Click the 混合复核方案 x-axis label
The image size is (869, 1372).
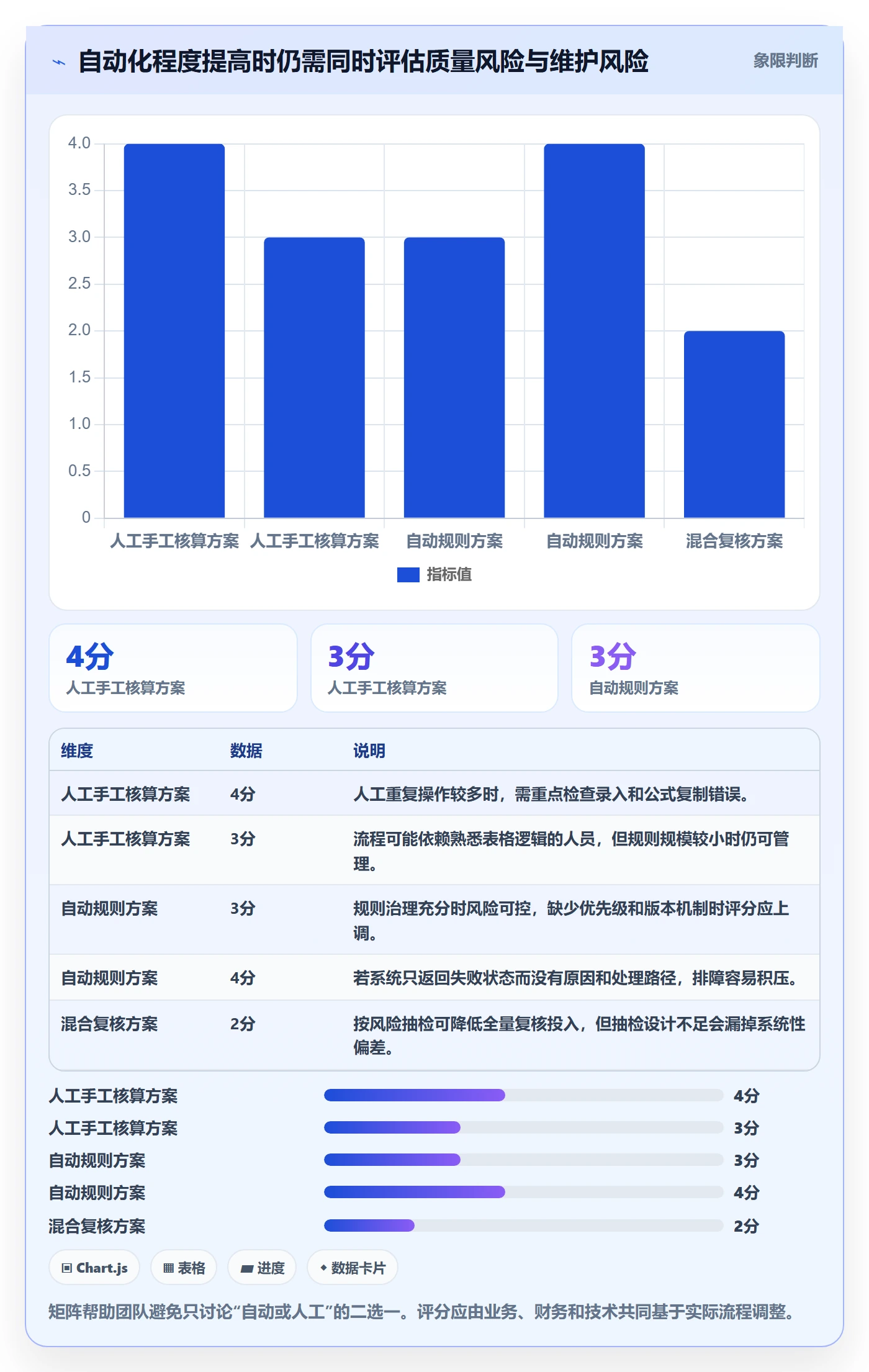734,541
